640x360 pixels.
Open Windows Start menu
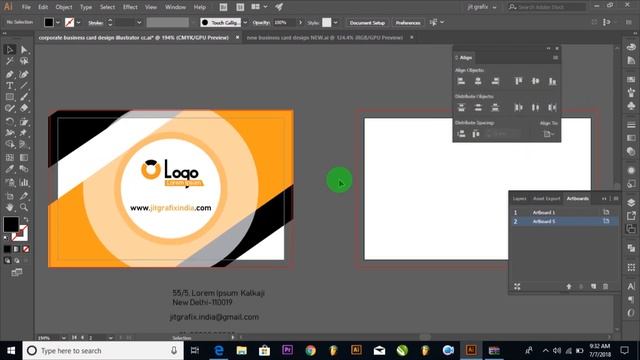[x=11, y=351]
